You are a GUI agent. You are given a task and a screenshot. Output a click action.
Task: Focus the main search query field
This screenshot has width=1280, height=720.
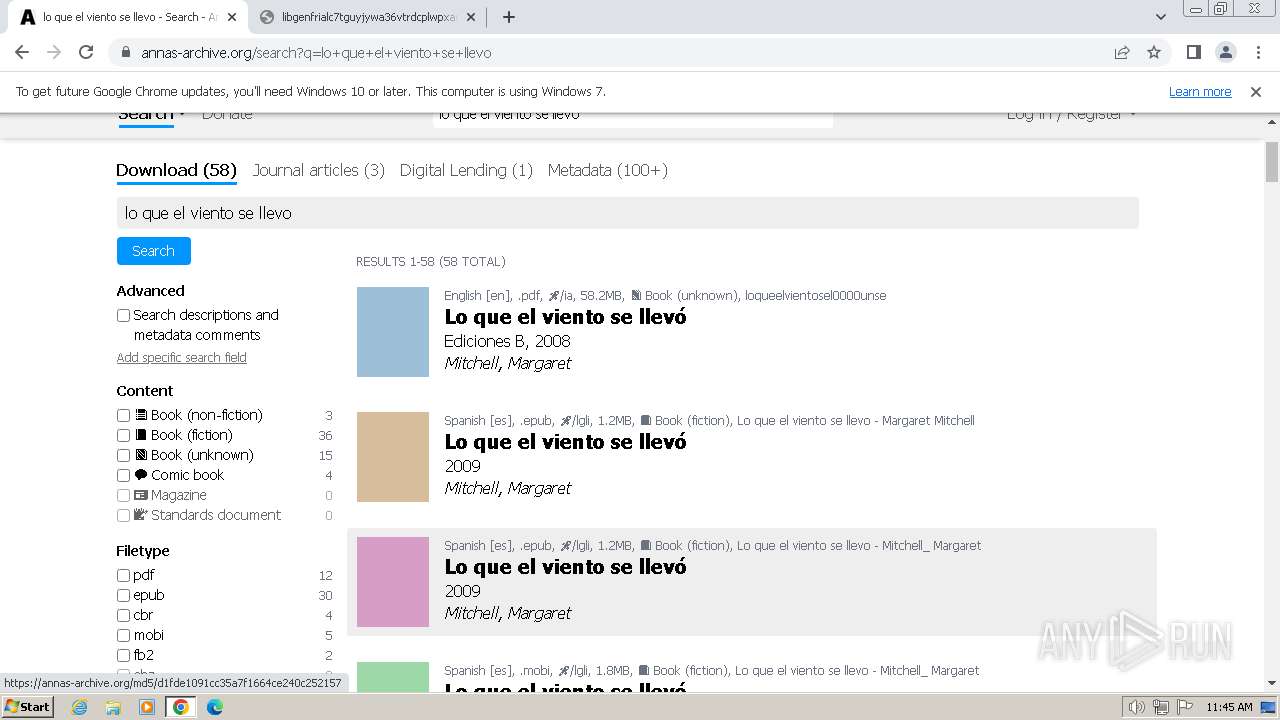click(x=627, y=213)
